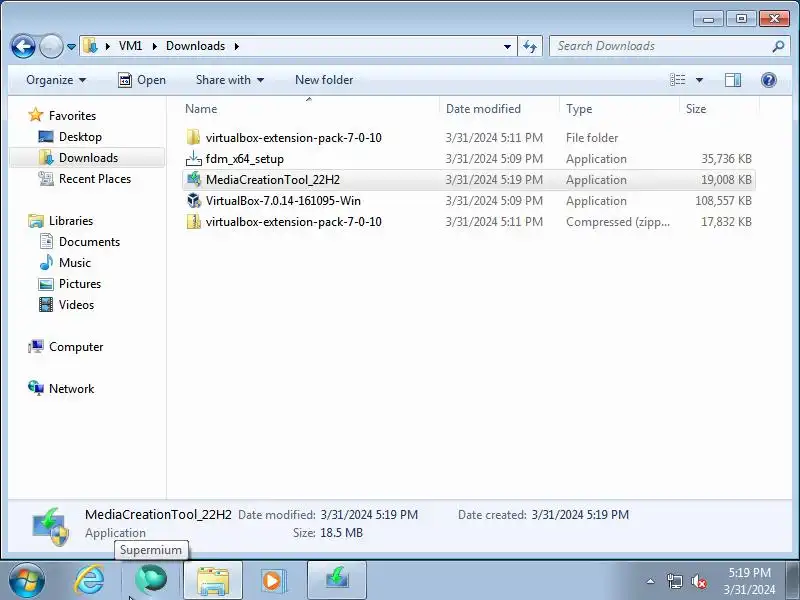This screenshot has width=800, height=600.
Task: Click the magnifier search icon
Action: point(778,46)
